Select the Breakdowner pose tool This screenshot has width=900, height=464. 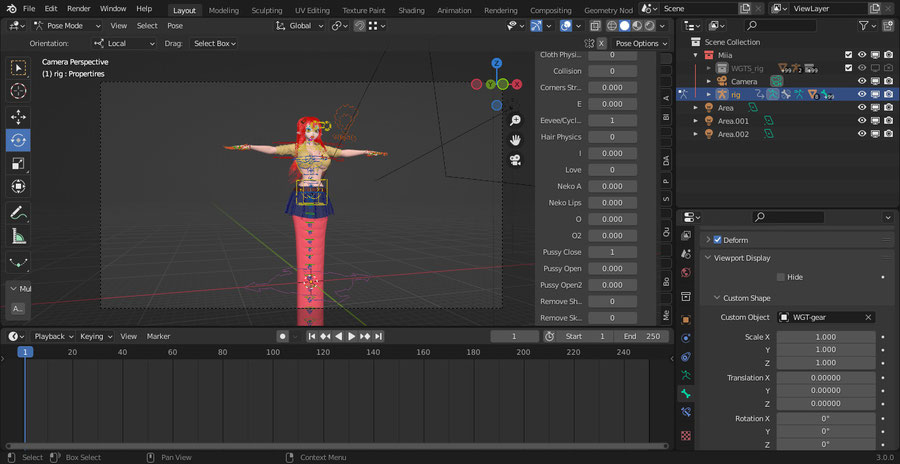18,262
